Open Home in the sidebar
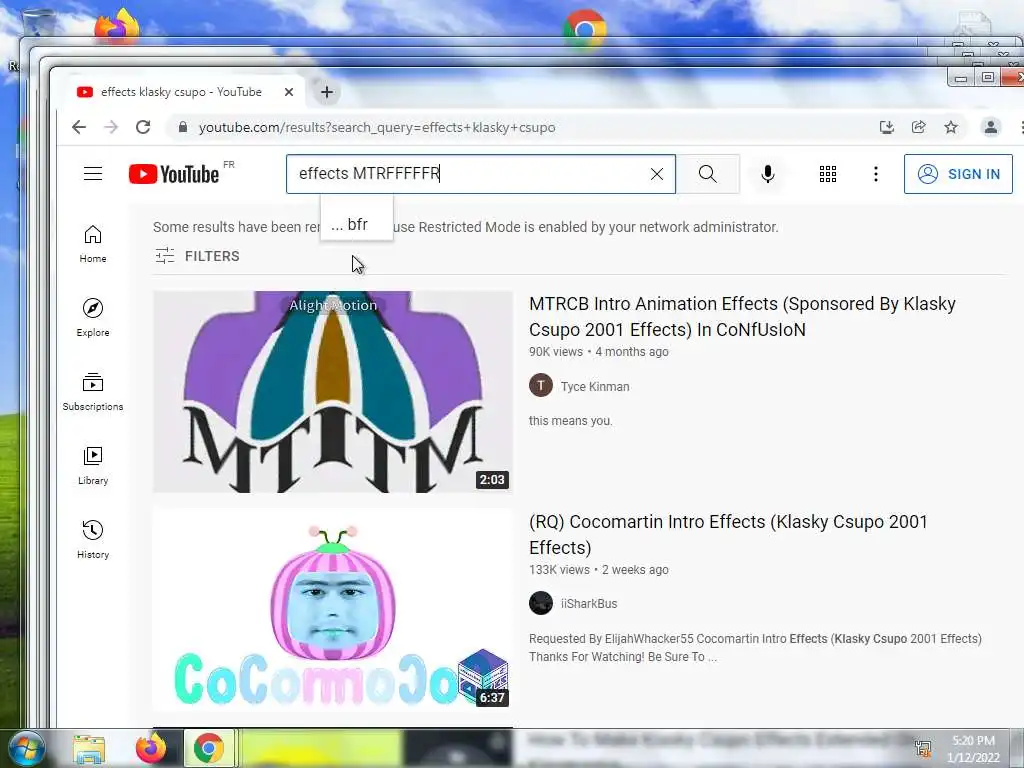This screenshot has width=1024, height=768. 93,244
